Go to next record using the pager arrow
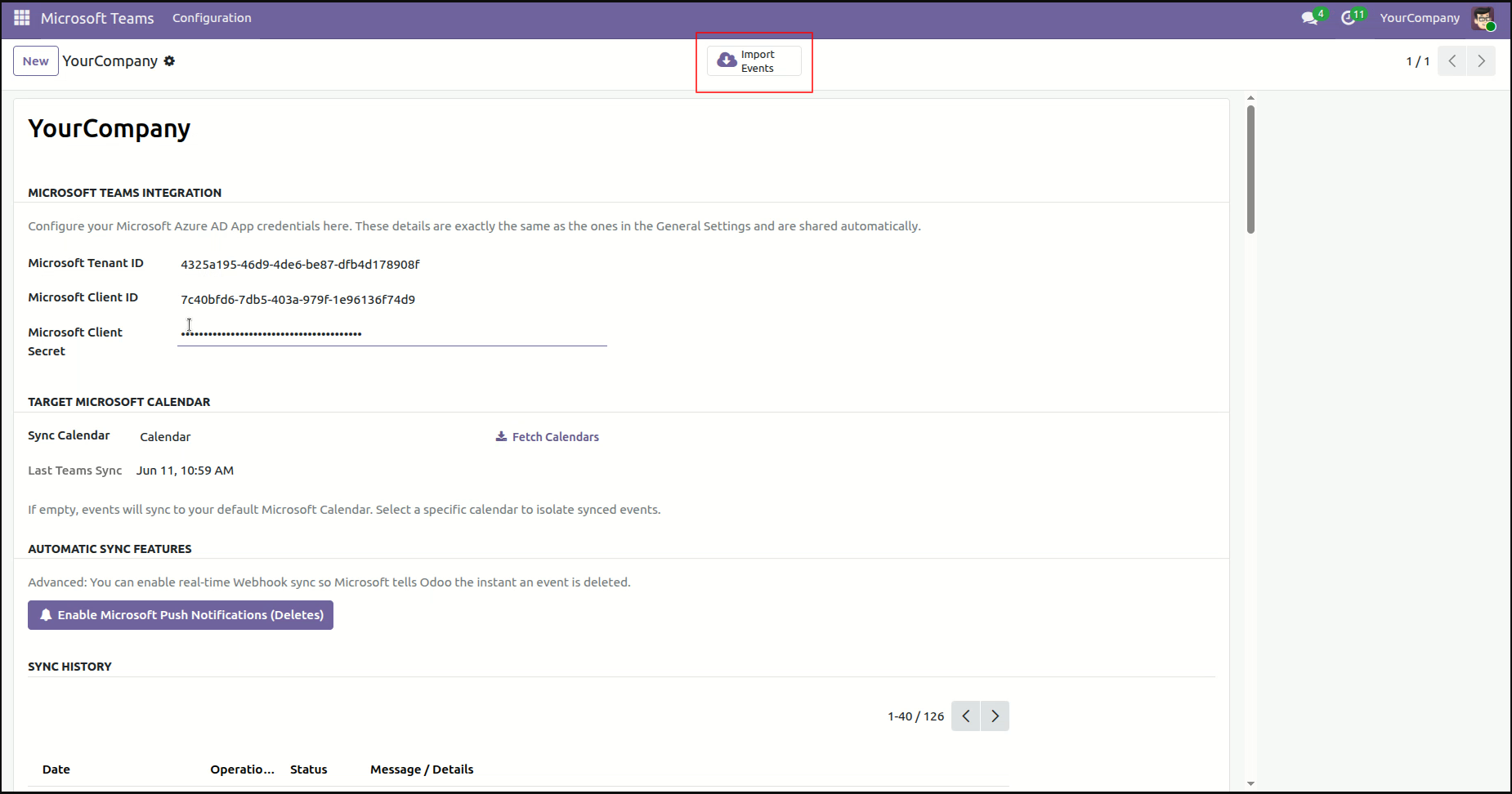Image resolution: width=1512 pixels, height=794 pixels. [1482, 61]
